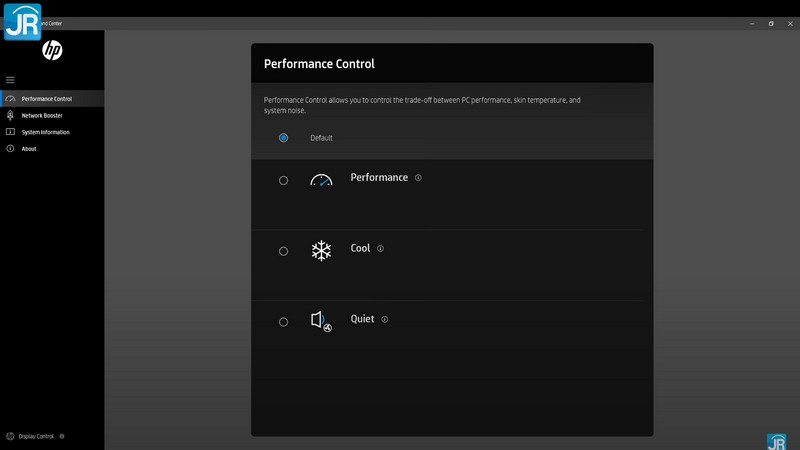Image resolution: width=800 pixels, height=450 pixels.
Task: Show info tooltip next to Cool
Action: click(x=380, y=248)
